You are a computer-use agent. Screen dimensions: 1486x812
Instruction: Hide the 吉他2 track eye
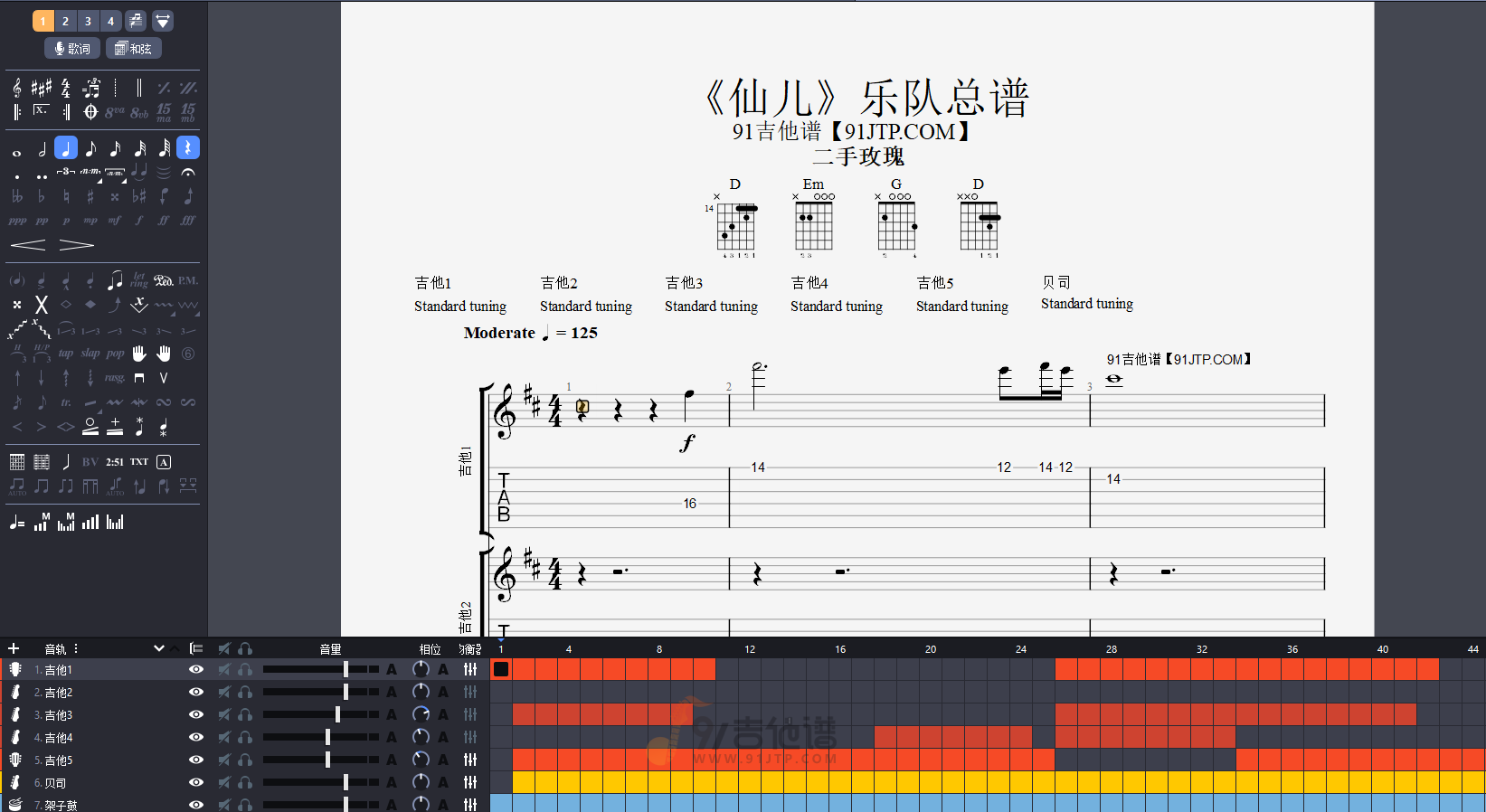coord(195,692)
